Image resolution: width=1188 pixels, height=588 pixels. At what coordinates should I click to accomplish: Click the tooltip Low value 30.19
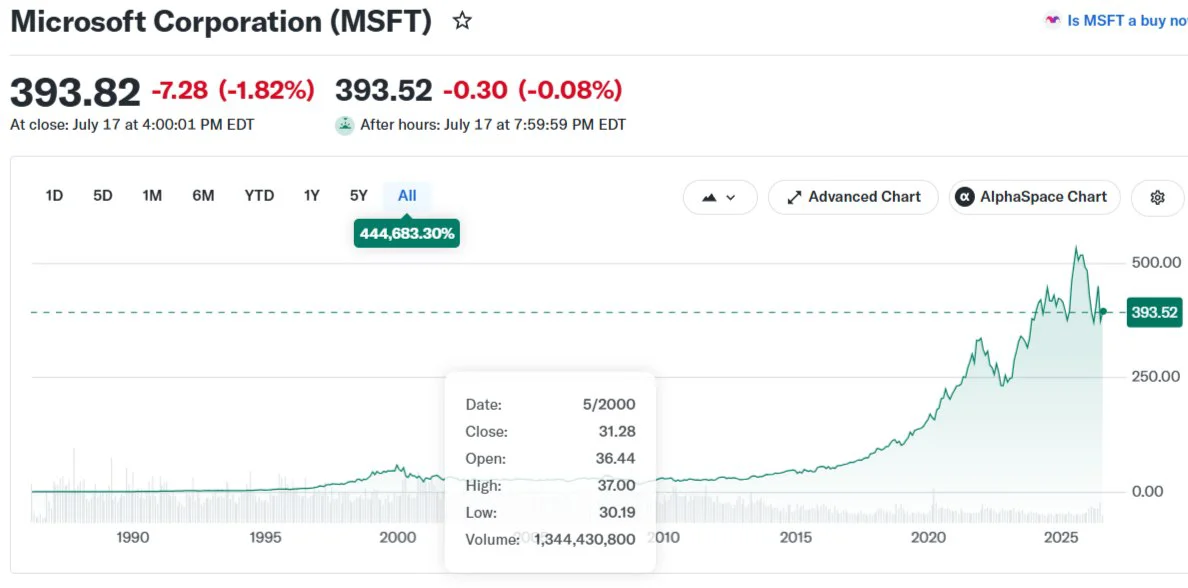point(616,513)
